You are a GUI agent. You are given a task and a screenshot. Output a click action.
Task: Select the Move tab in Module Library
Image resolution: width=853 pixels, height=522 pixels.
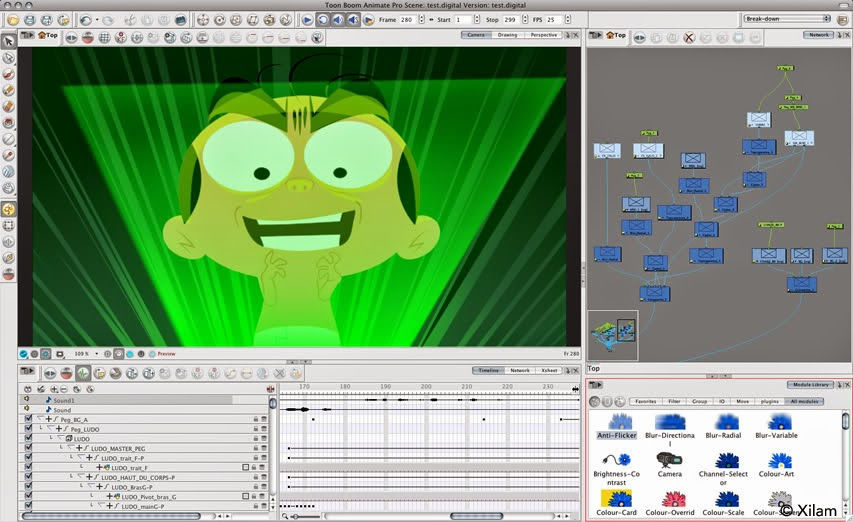point(743,402)
